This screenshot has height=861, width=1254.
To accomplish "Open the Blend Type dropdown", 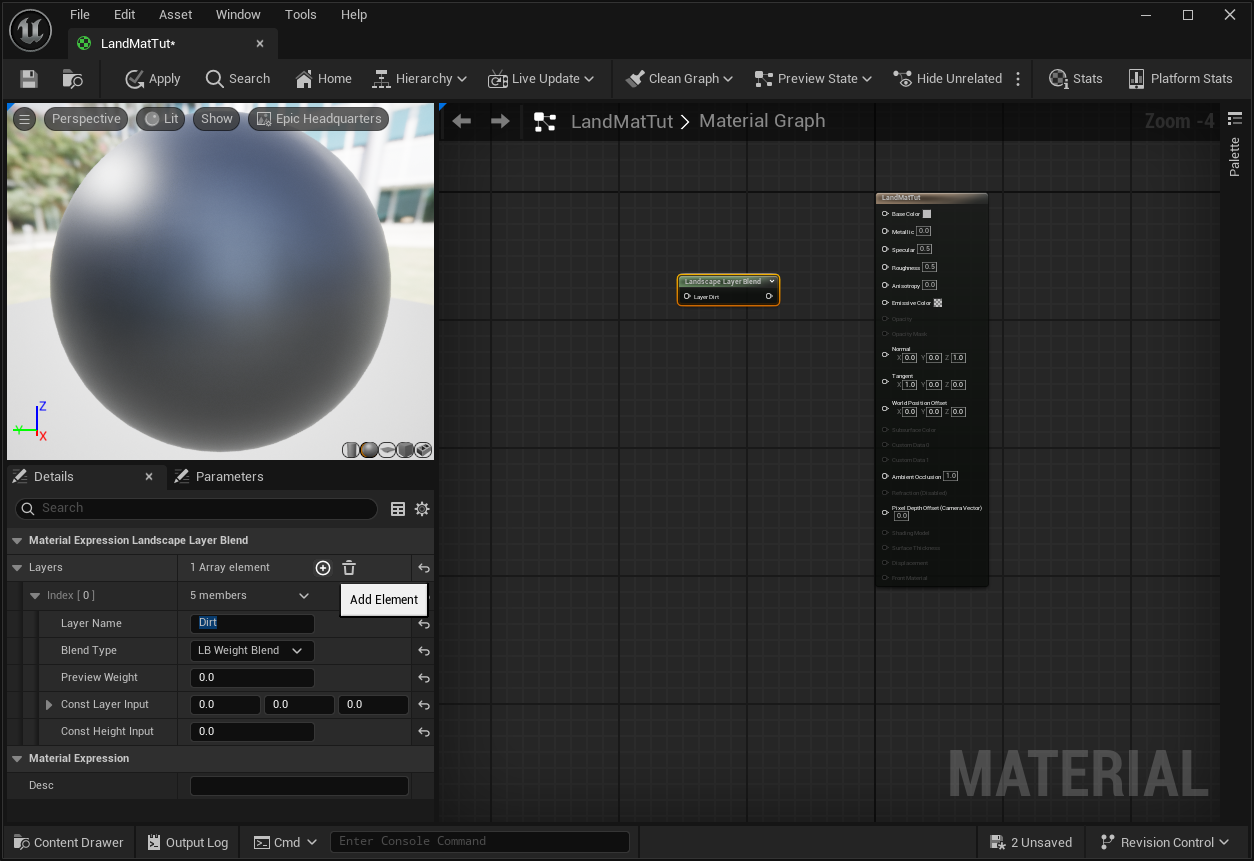I will tap(252, 650).
